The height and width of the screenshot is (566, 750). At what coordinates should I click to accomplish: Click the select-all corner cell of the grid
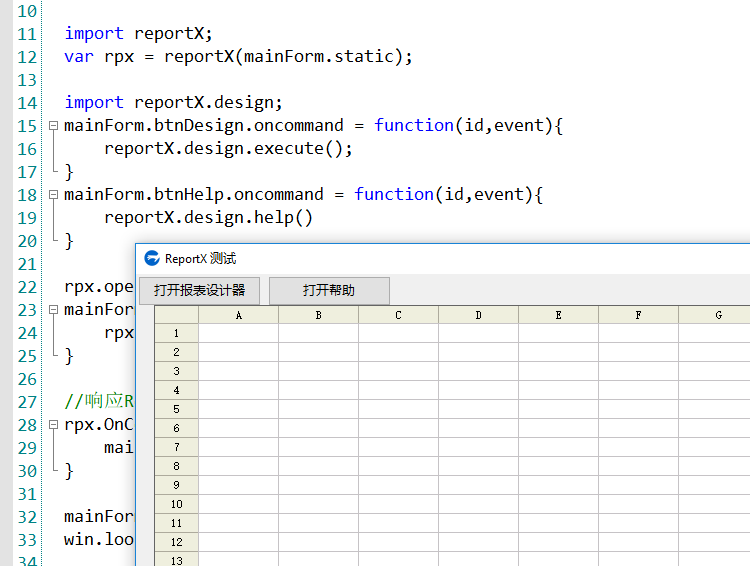pyautogui.click(x=177, y=315)
